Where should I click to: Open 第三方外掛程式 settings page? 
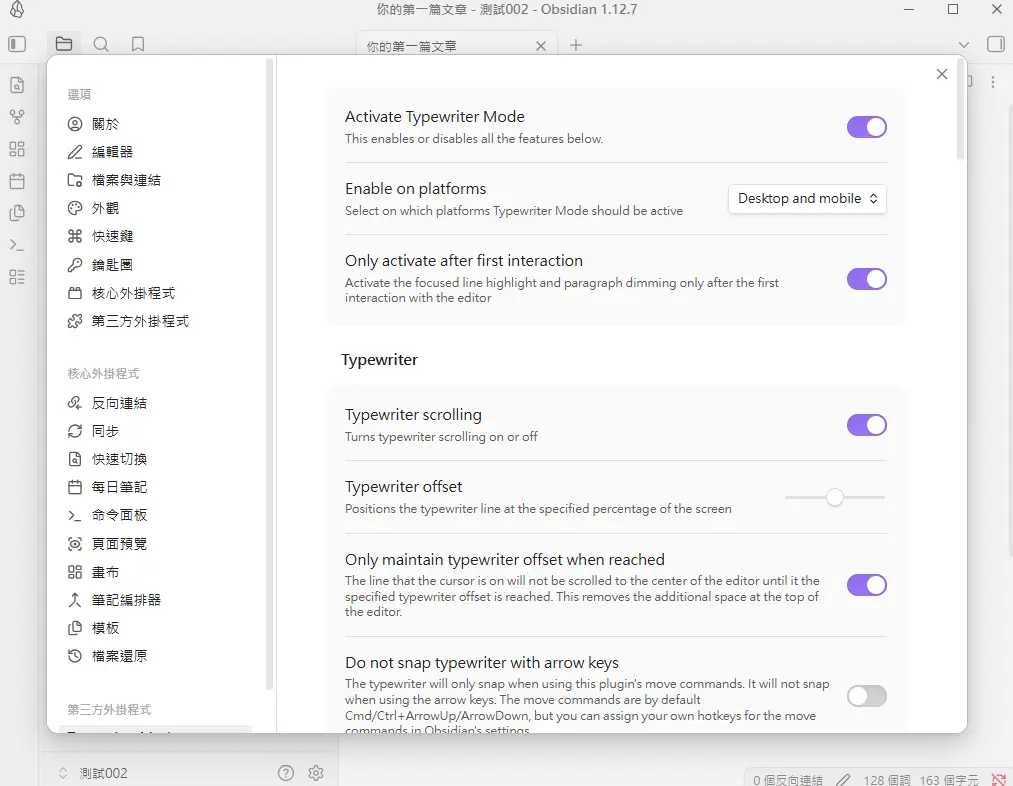pyautogui.click(x=140, y=321)
